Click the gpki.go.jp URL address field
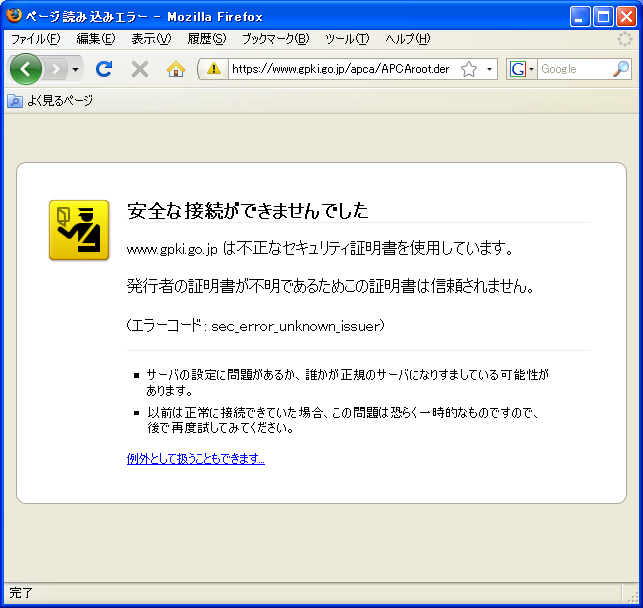This screenshot has height=608, width=643. coord(341,69)
